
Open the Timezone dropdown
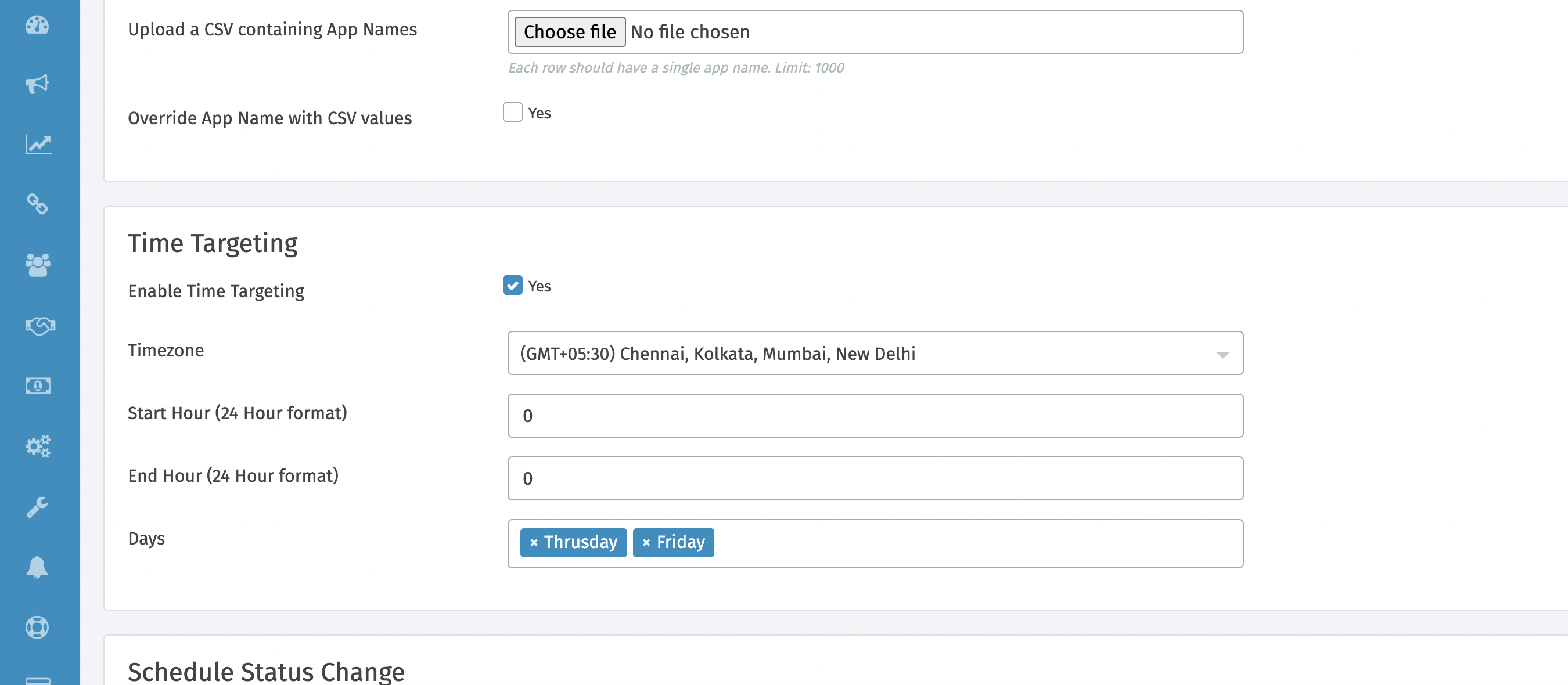(875, 354)
